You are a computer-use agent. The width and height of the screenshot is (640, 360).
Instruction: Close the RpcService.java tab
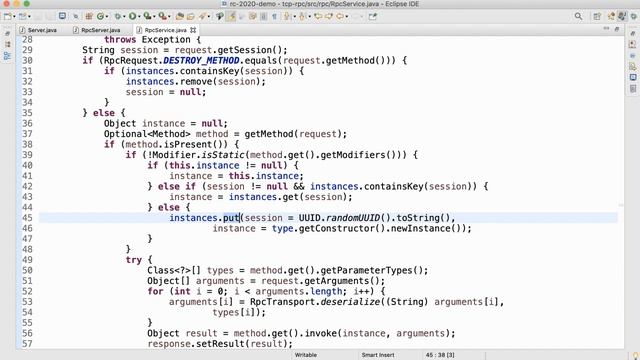coord(193,30)
